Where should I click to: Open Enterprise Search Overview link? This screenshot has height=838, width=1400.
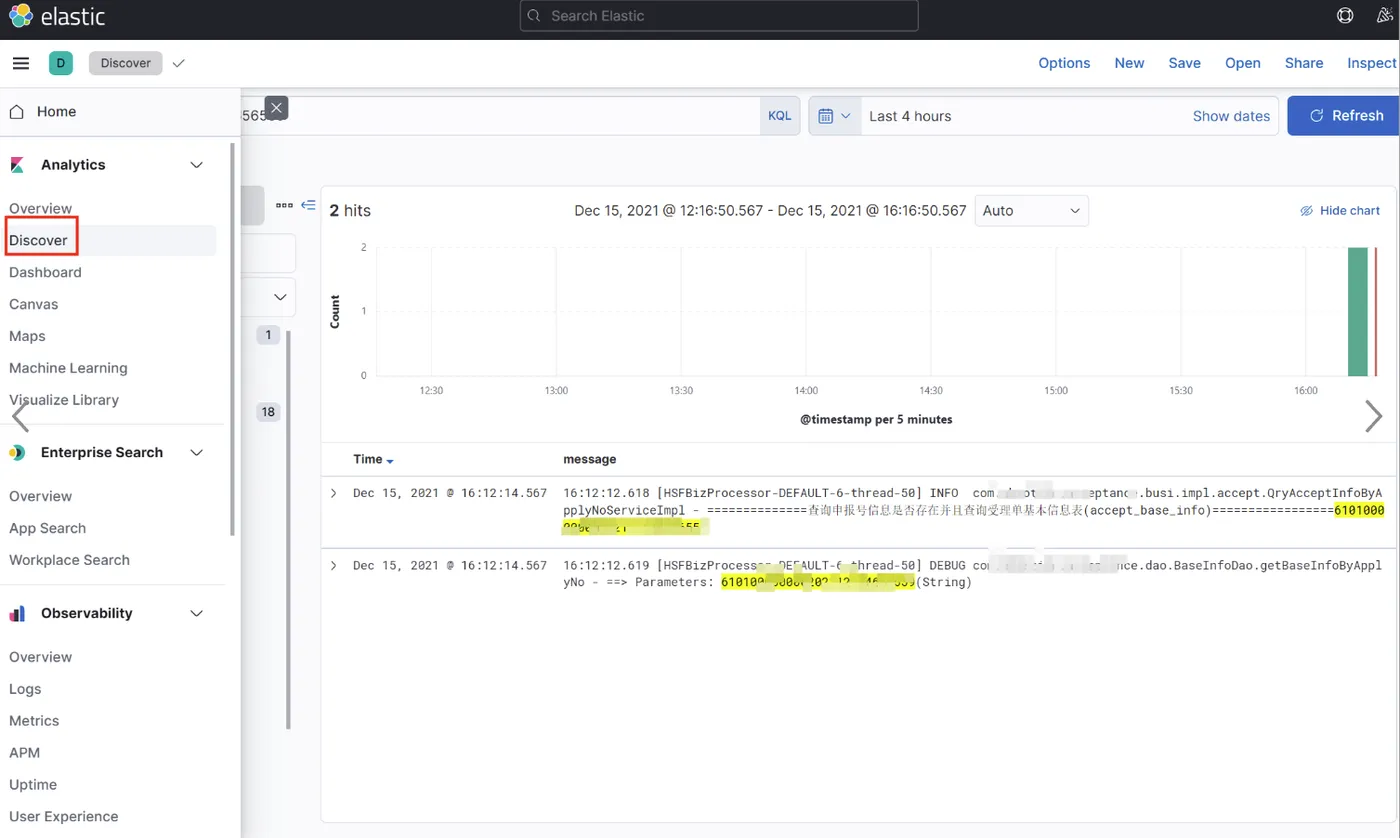40,496
